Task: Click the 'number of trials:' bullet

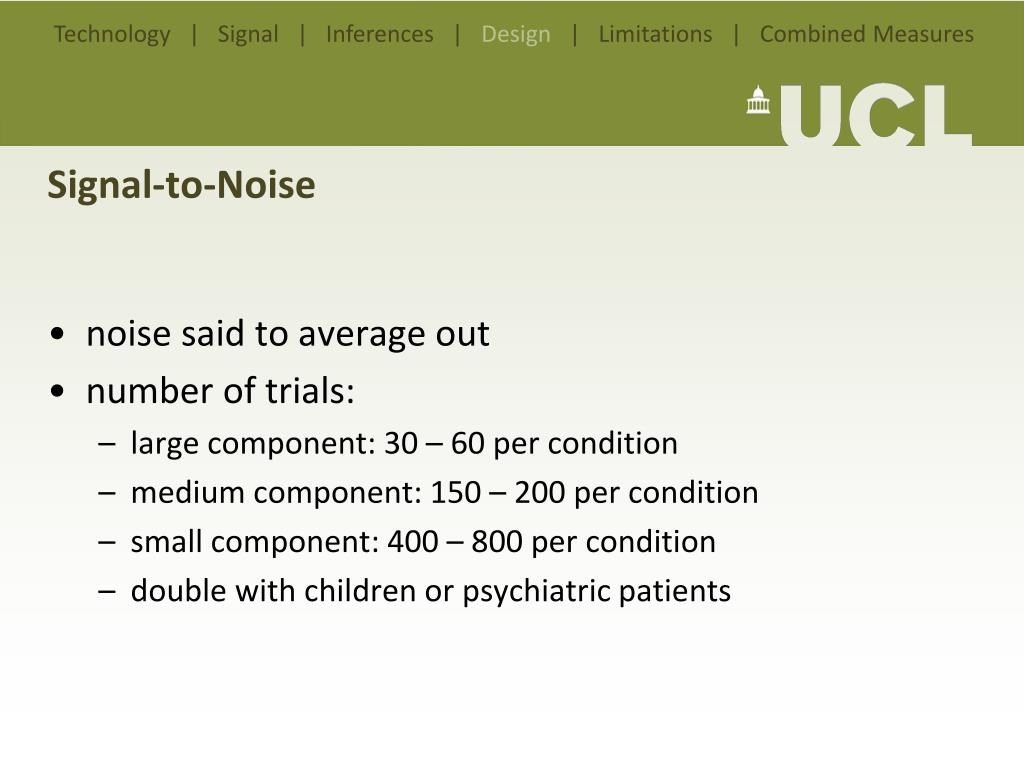Action: click(x=220, y=391)
